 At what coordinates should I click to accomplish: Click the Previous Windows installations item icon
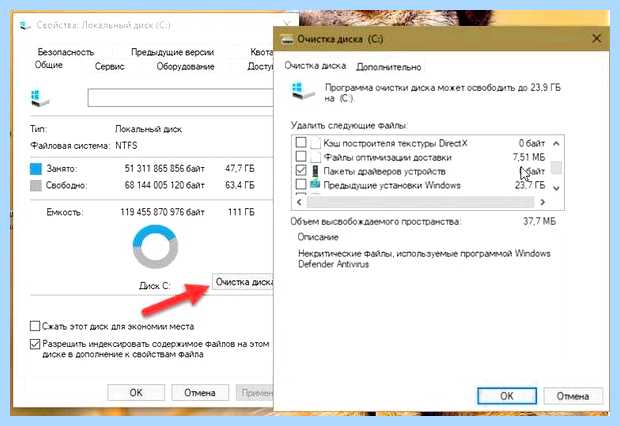tap(315, 184)
